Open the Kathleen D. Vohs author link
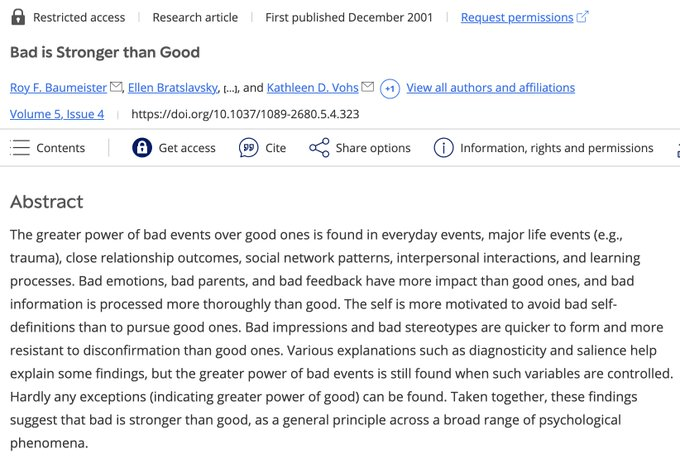Viewport: 680px width, 463px height. pos(313,88)
